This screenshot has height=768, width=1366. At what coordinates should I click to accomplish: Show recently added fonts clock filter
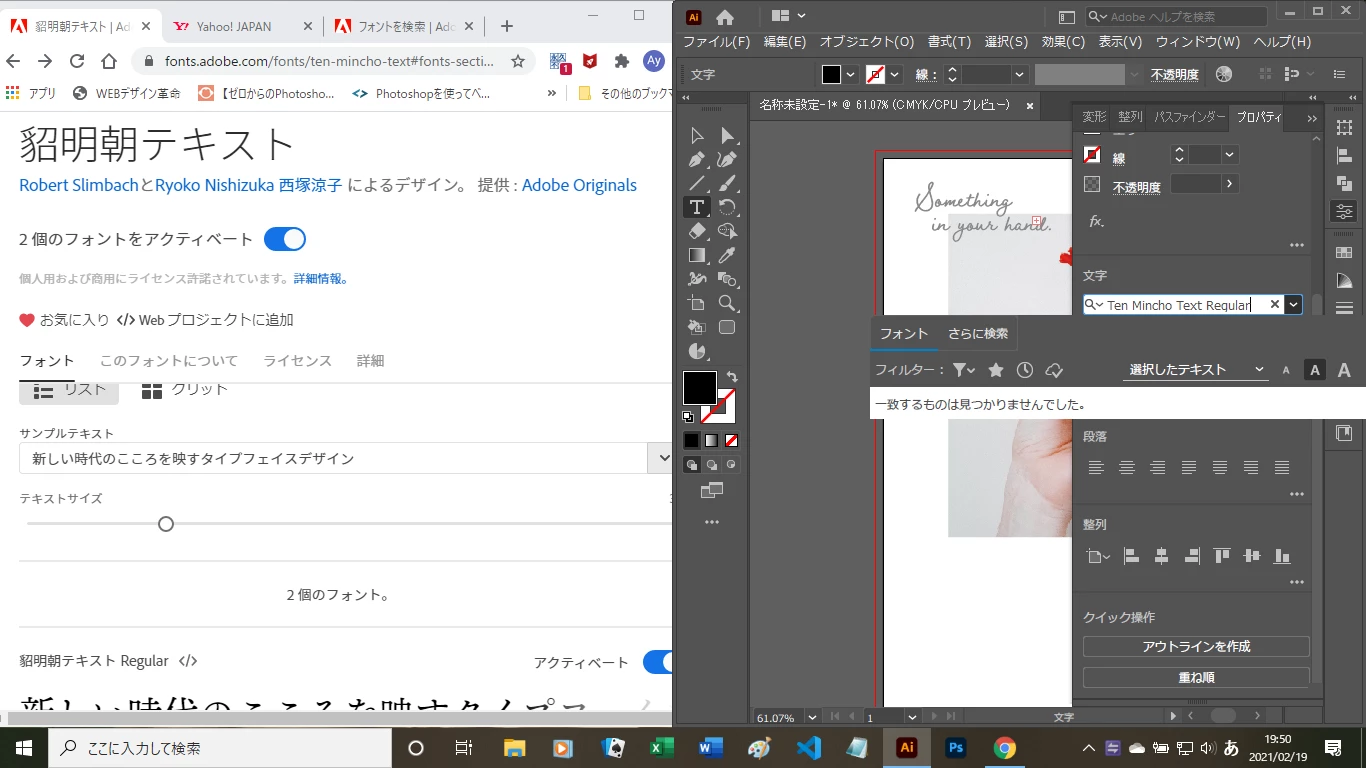pyautogui.click(x=1025, y=370)
